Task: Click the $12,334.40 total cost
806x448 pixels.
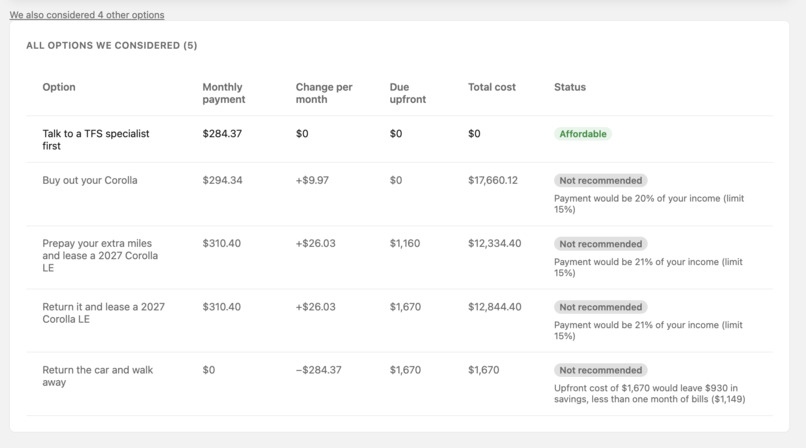Action: (x=494, y=244)
